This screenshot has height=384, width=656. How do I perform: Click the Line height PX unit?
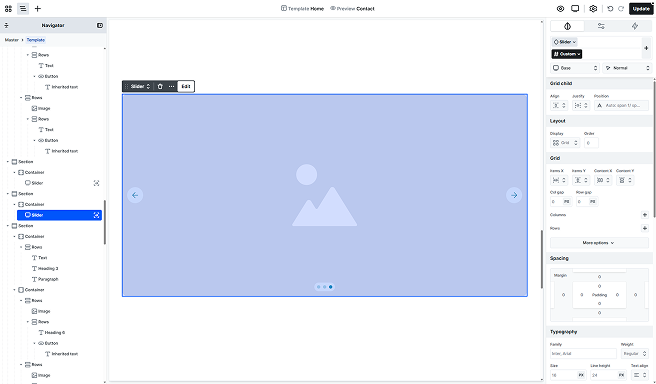coord(621,375)
